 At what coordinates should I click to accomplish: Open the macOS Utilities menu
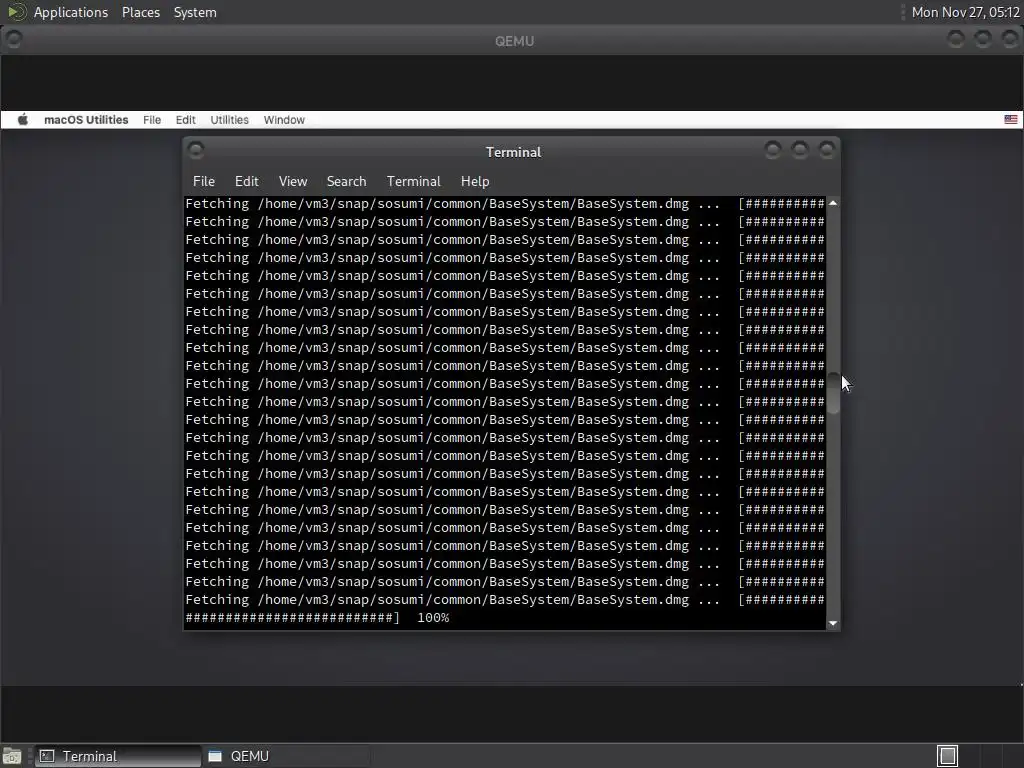tap(86, 120)
